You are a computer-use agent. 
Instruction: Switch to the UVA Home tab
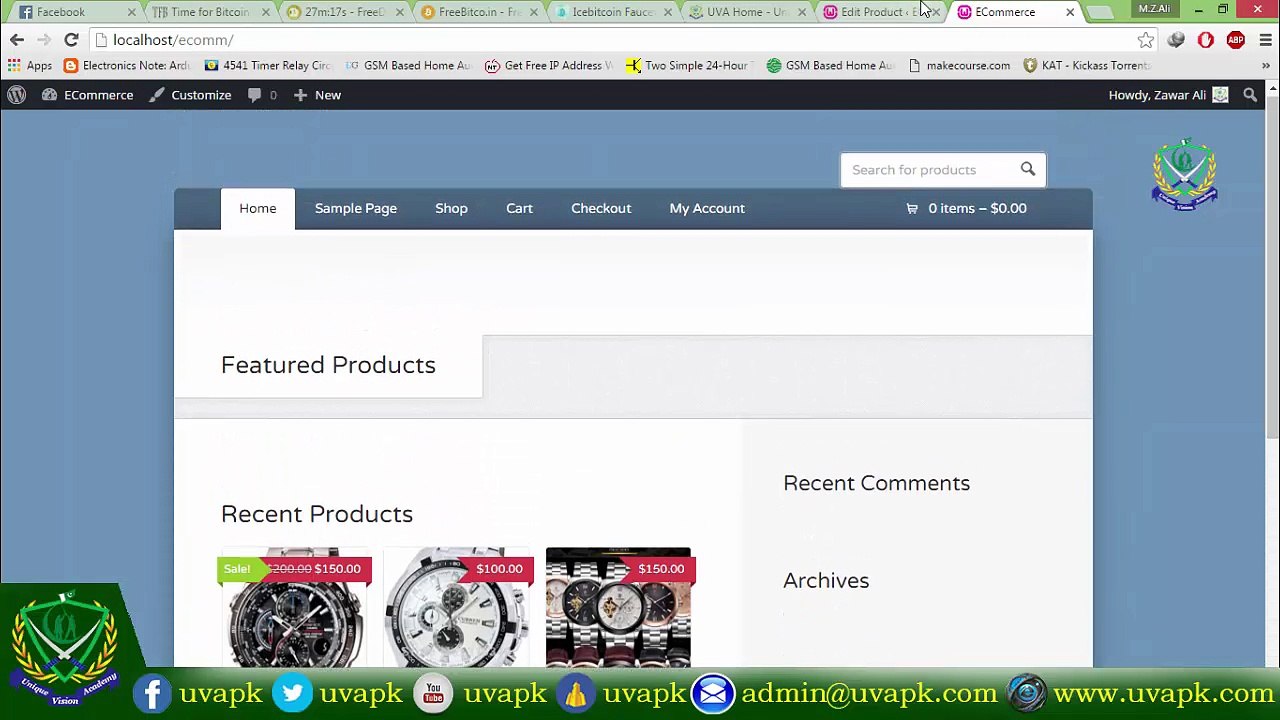(745, 12)
